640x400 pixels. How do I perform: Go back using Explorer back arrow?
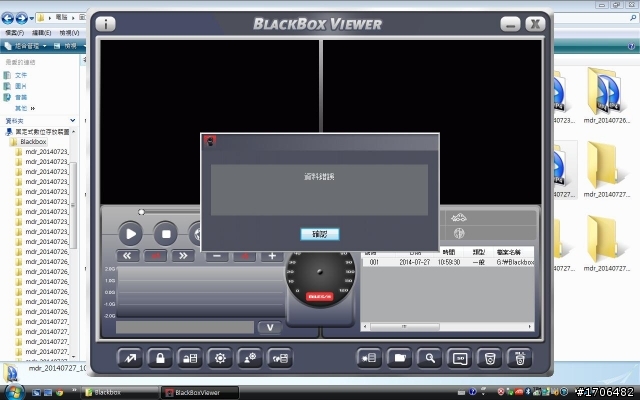tap(8, 18)
